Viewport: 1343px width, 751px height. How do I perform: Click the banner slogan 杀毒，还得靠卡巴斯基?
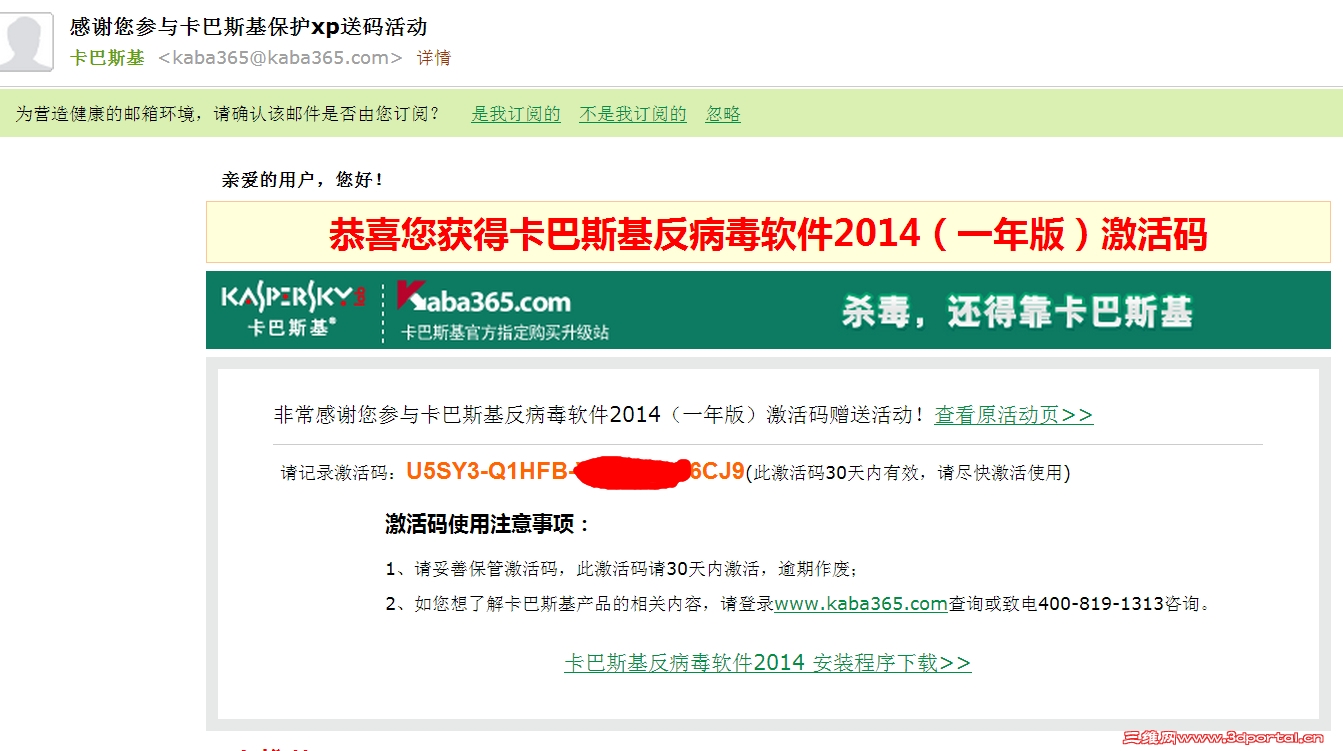1017,311
